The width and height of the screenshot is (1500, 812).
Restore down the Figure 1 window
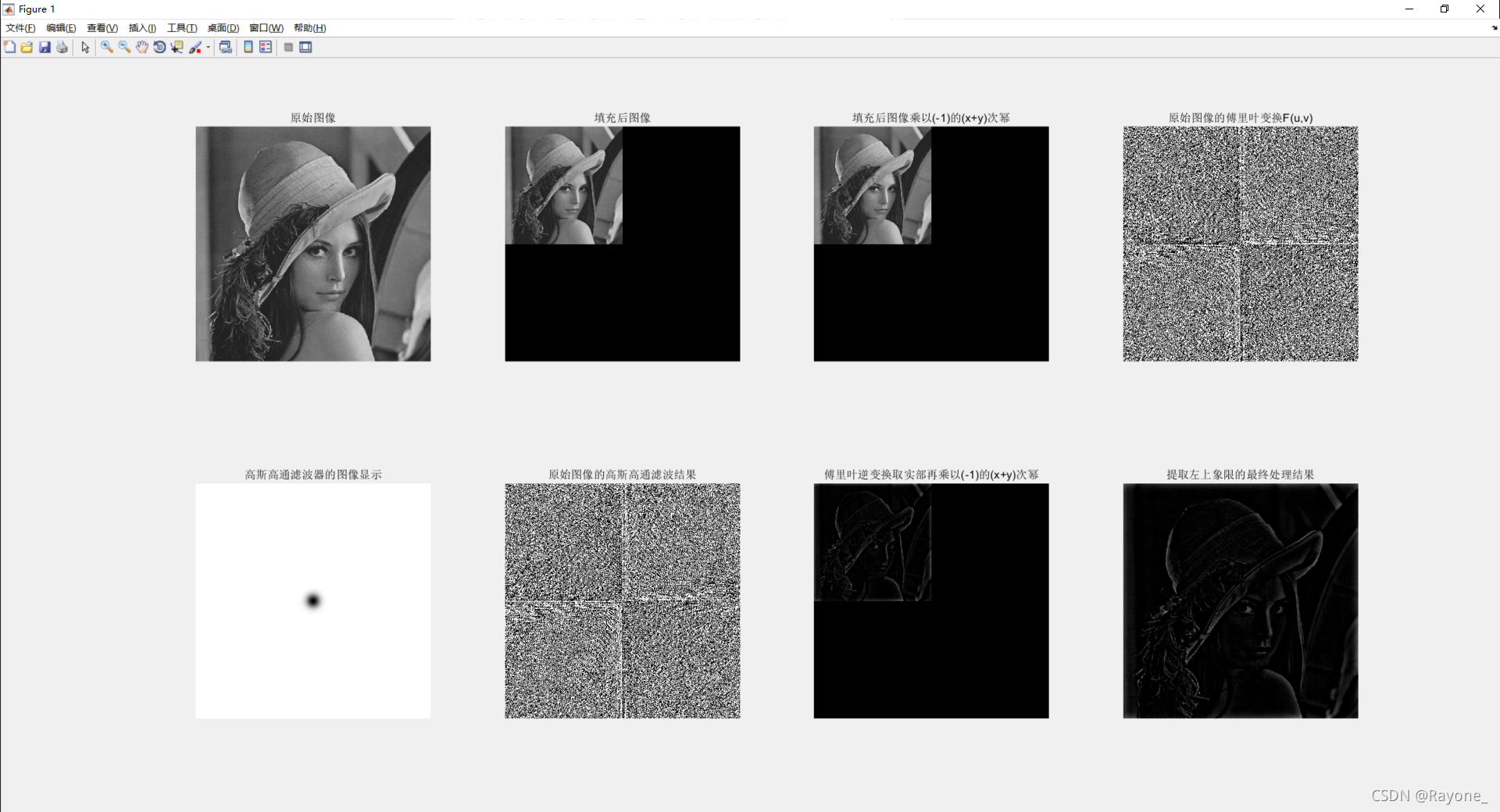pyautogui.click(x=1445, y=9)
